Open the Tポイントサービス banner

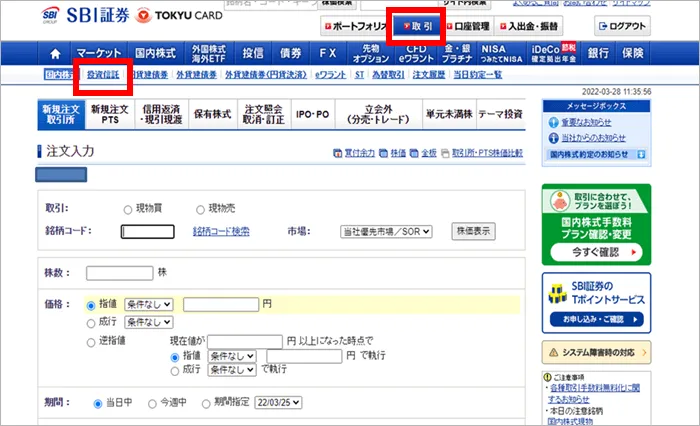point(596,303)
